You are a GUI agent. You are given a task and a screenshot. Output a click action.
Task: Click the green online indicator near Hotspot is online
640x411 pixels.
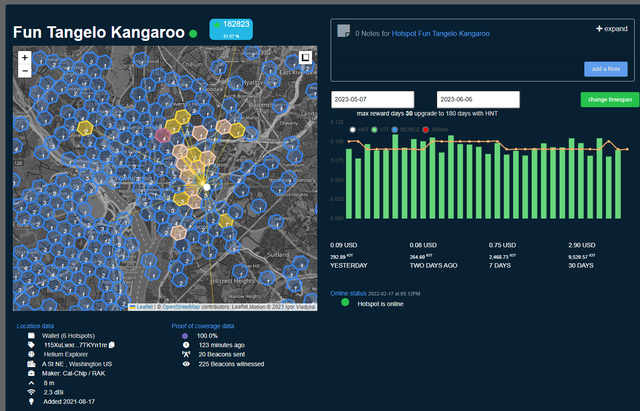pos(345,302)
